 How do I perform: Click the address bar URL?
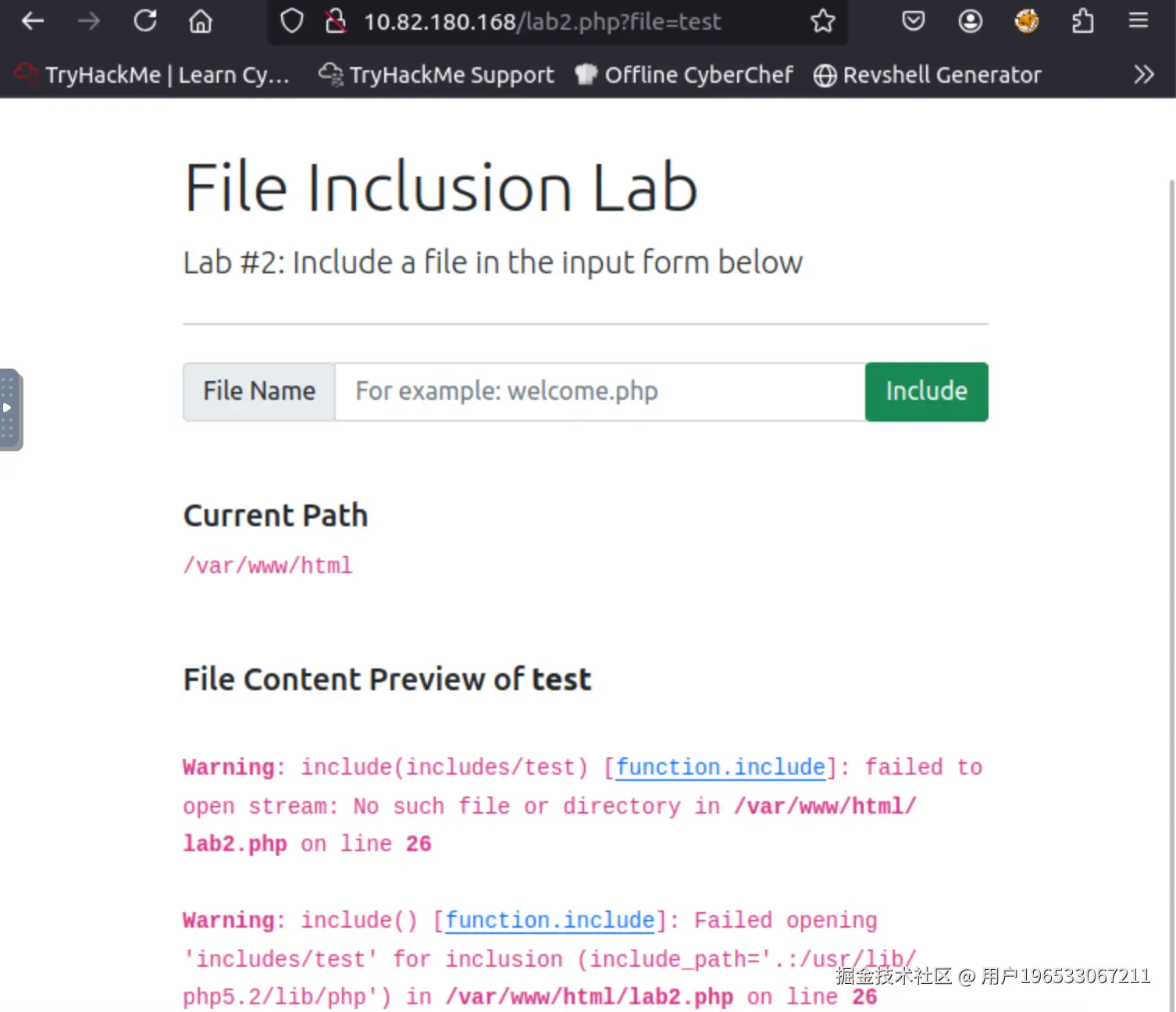542,21
